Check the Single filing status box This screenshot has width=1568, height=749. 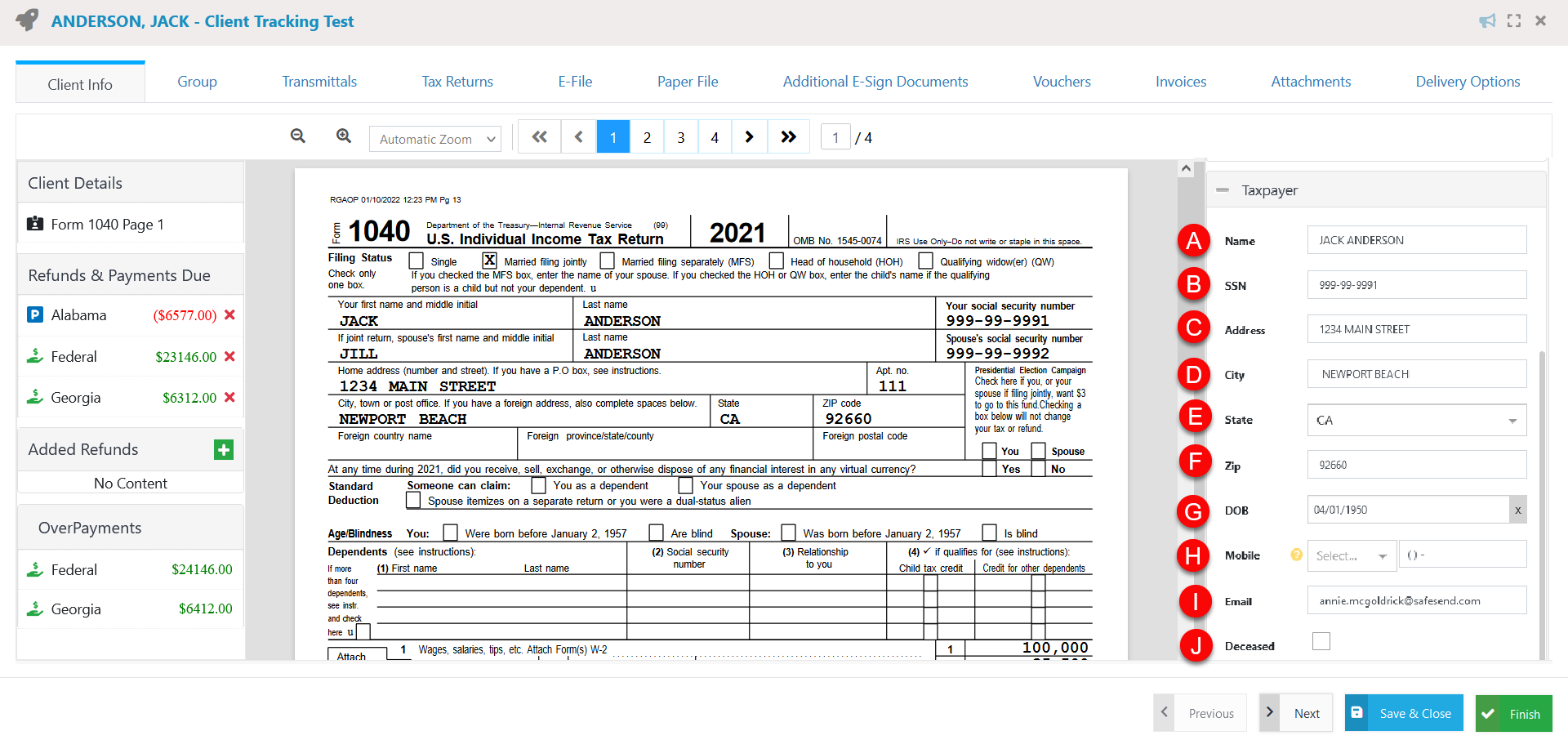[416, 261]
